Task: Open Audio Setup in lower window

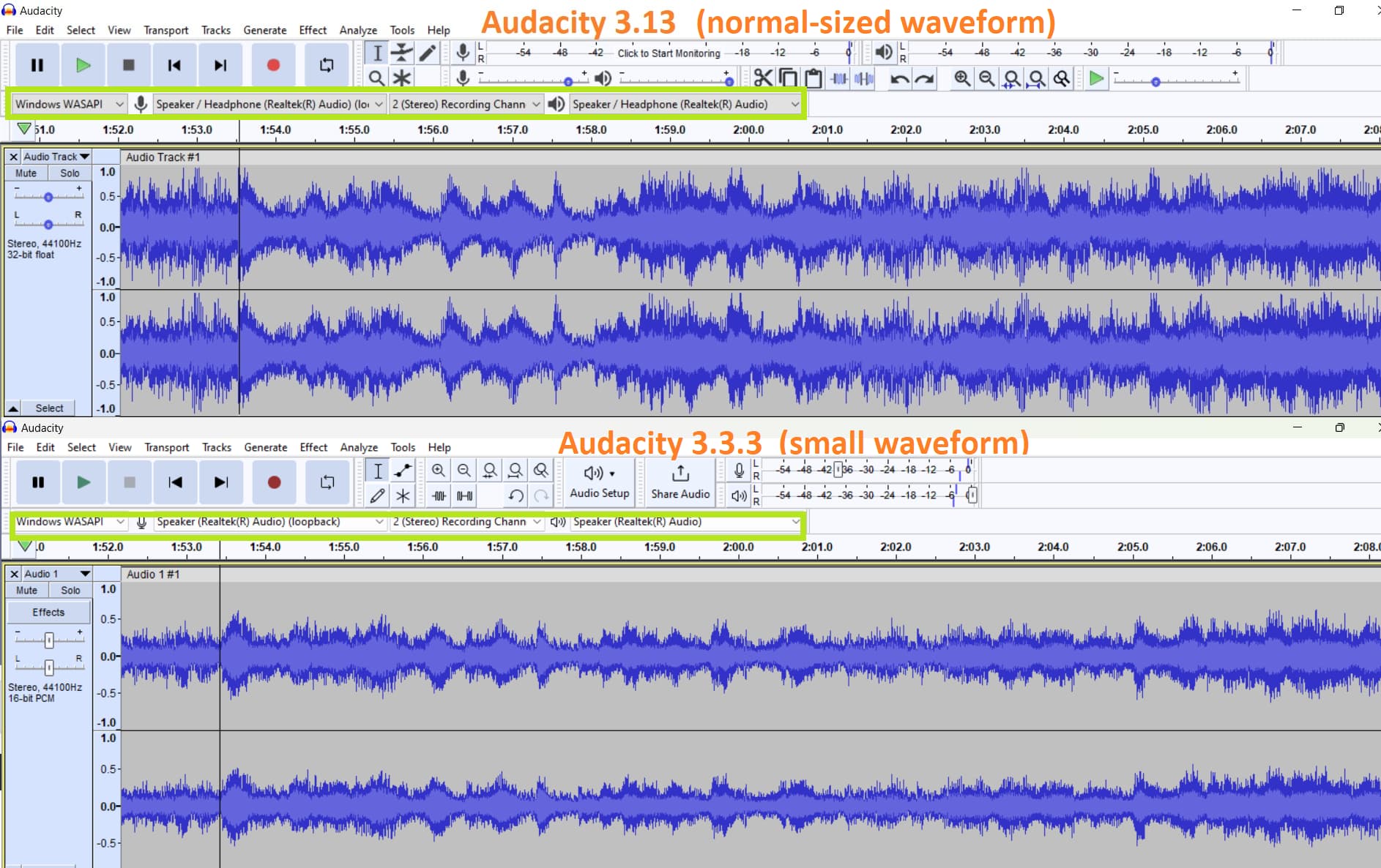Action: pos(600,482)
